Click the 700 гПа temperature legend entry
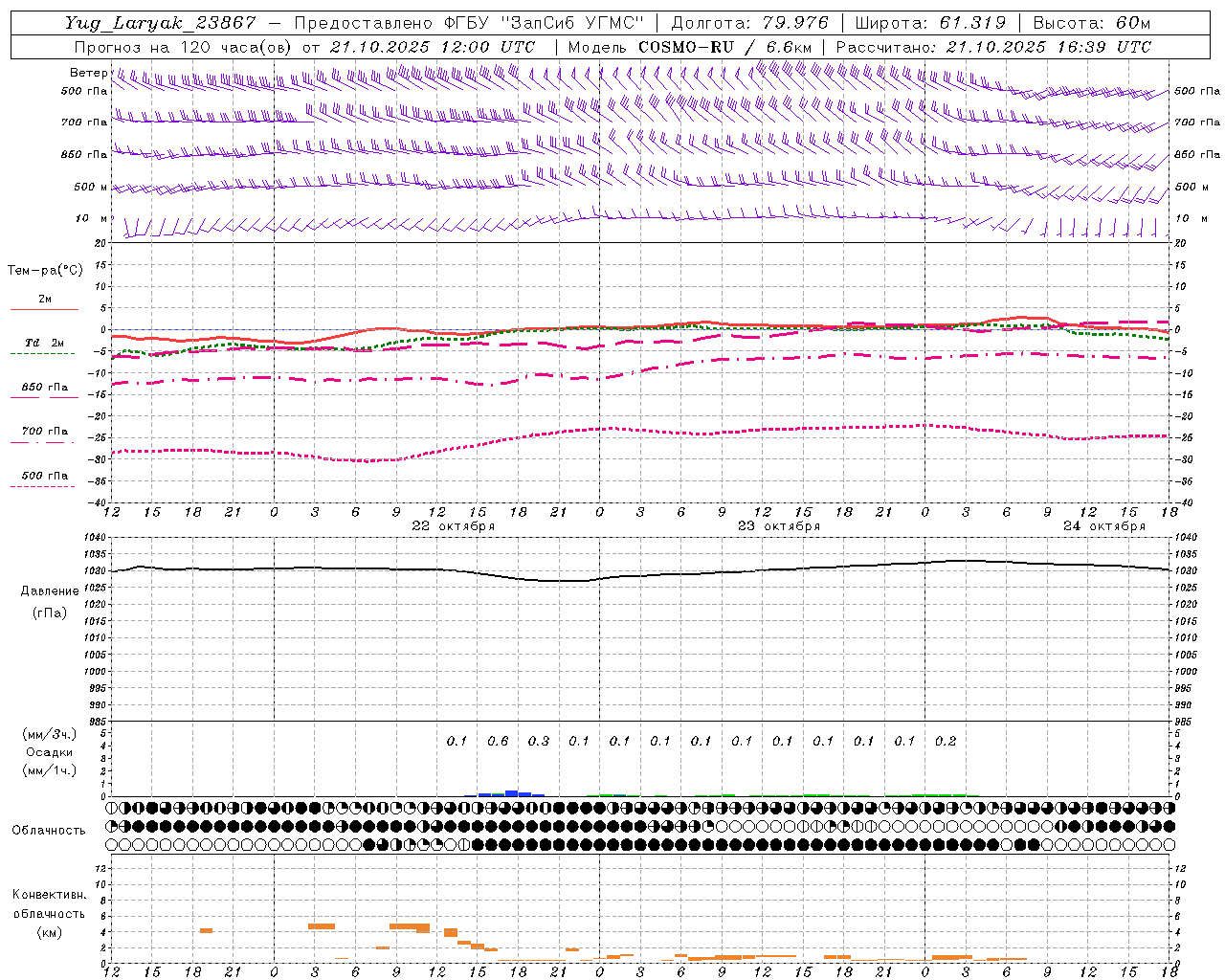Screen dimensions: 1225x980 click(x=45, y=432)
